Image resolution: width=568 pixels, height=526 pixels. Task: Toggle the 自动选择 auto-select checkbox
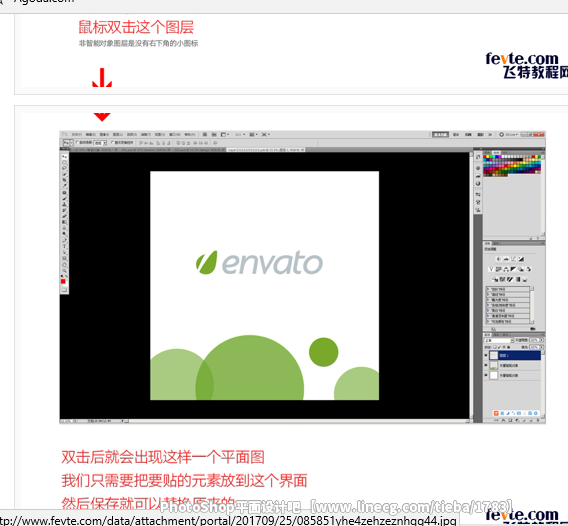(77, 142)
